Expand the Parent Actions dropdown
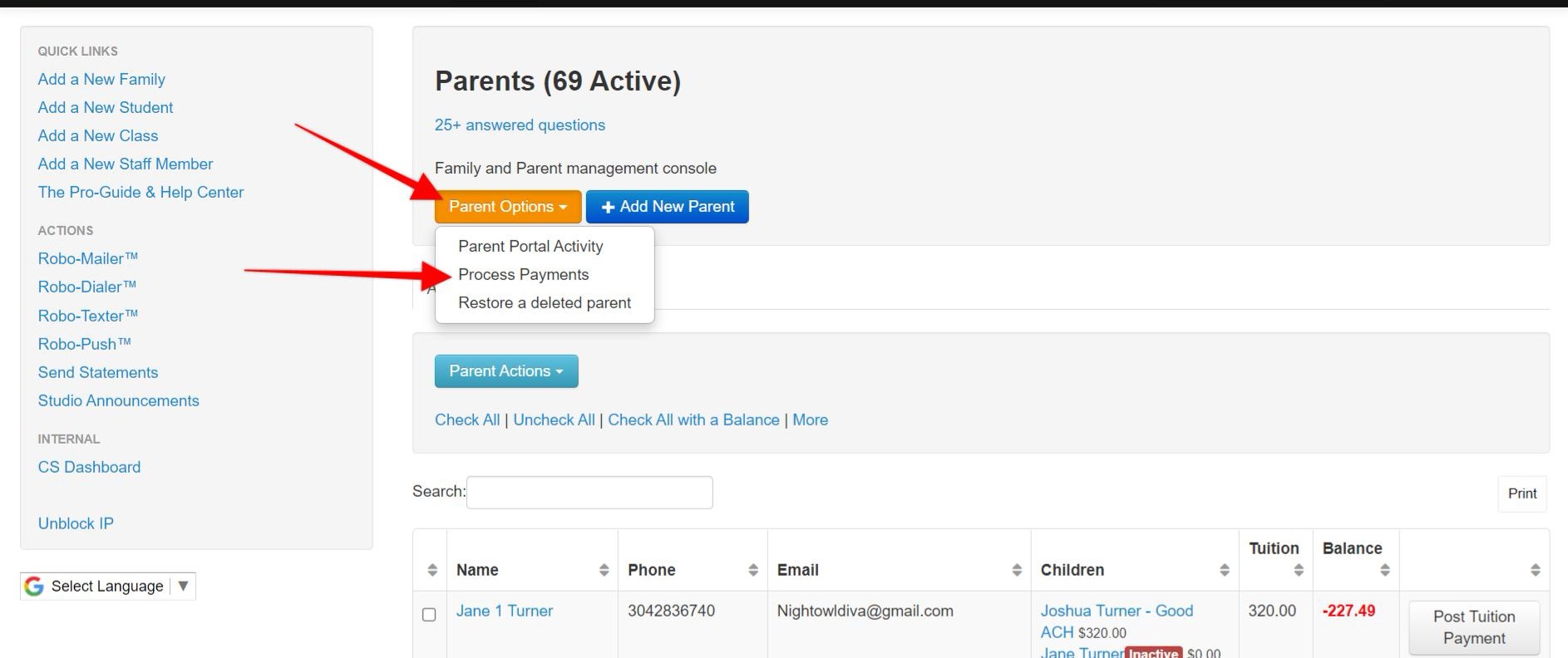 click(x=506, y=371)
